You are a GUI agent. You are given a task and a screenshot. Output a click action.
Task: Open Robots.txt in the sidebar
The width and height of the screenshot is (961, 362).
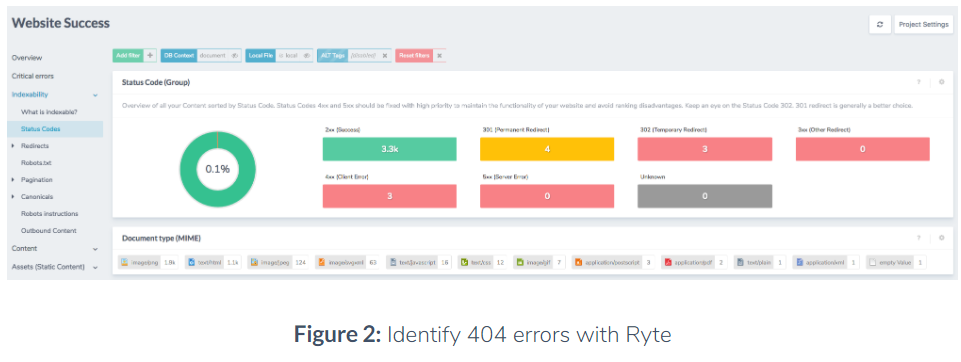(36, 163)
